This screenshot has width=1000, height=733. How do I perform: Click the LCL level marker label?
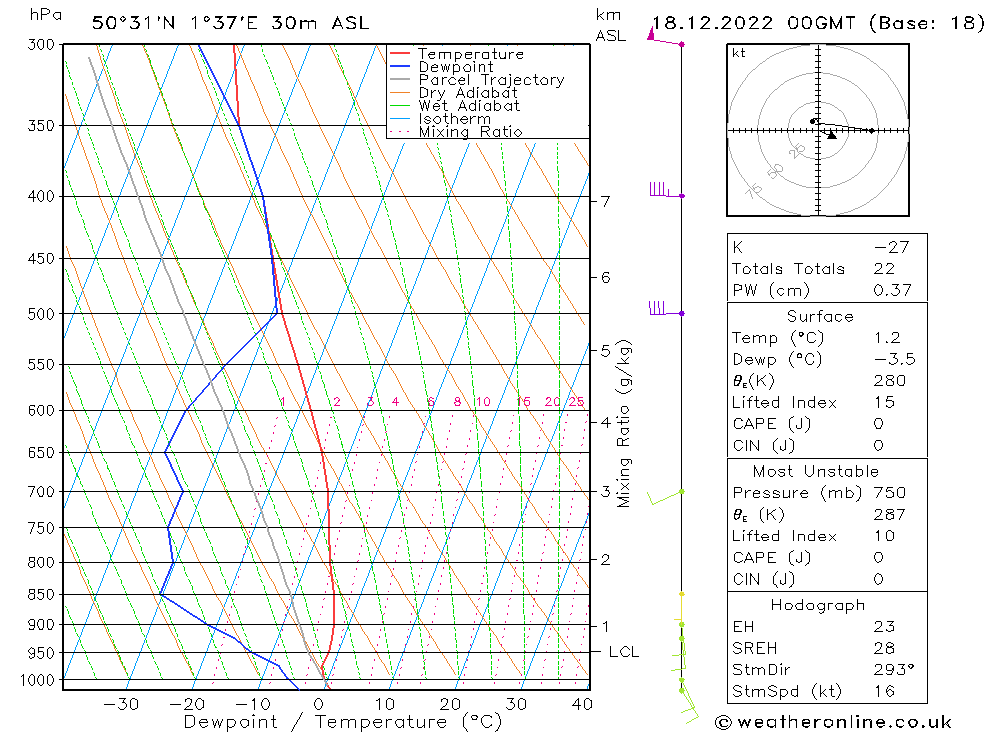pos(623,652)
